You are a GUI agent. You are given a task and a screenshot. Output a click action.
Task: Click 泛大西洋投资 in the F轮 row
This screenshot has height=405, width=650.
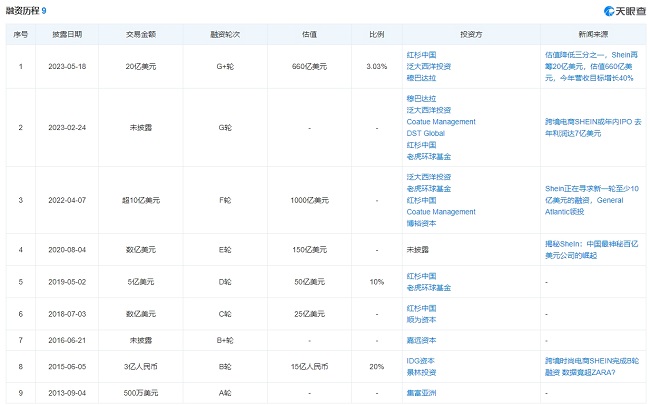click(x=429, y=177)
